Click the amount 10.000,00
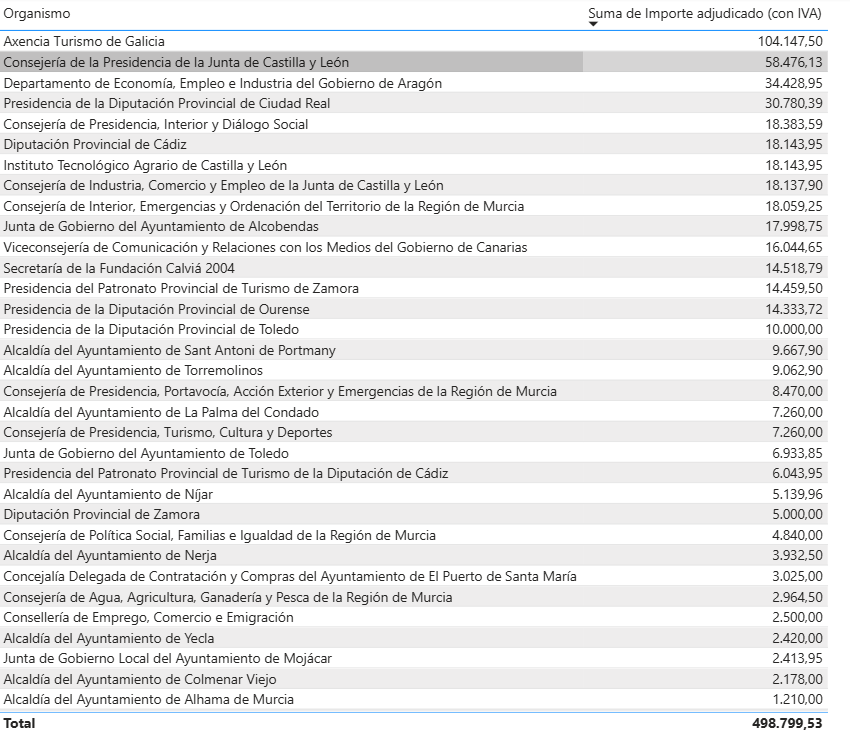This screenshot has width=850, height=732. tap(794, 329)
